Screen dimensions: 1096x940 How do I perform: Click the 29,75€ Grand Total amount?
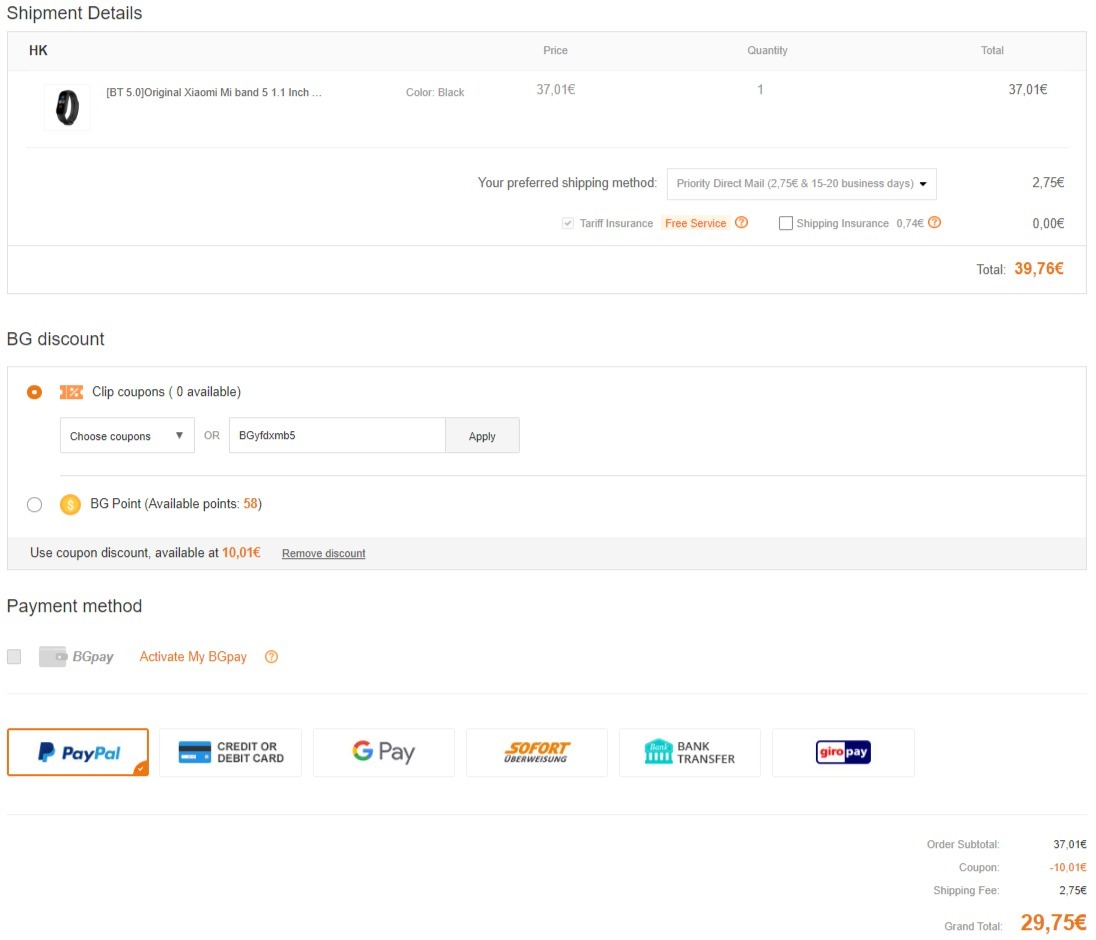[1053, 923]
